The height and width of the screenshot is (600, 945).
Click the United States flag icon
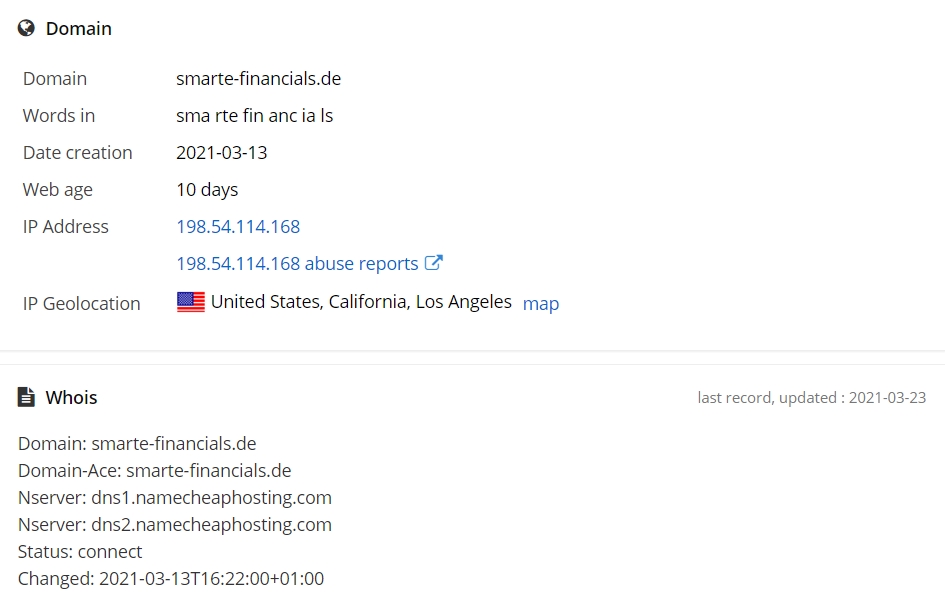(190, 302)
